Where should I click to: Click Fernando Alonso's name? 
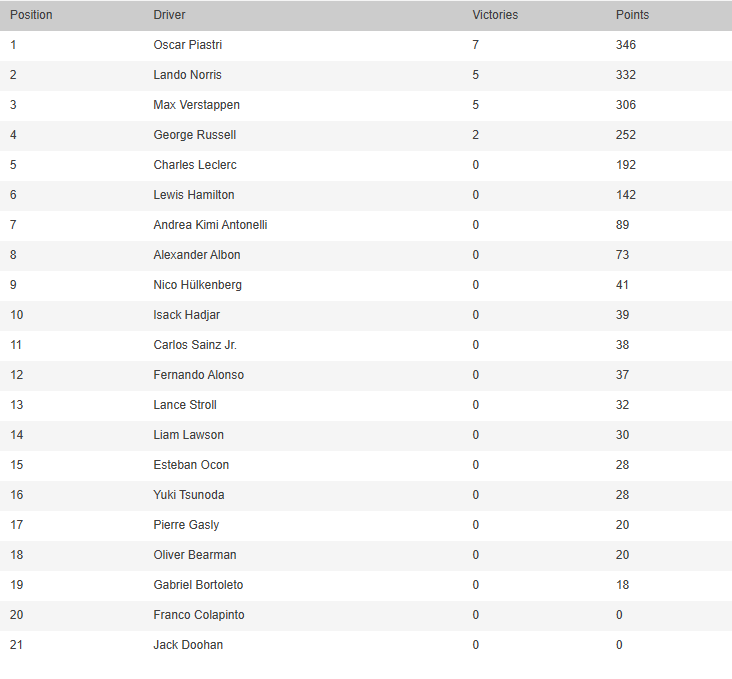[198, 375]
